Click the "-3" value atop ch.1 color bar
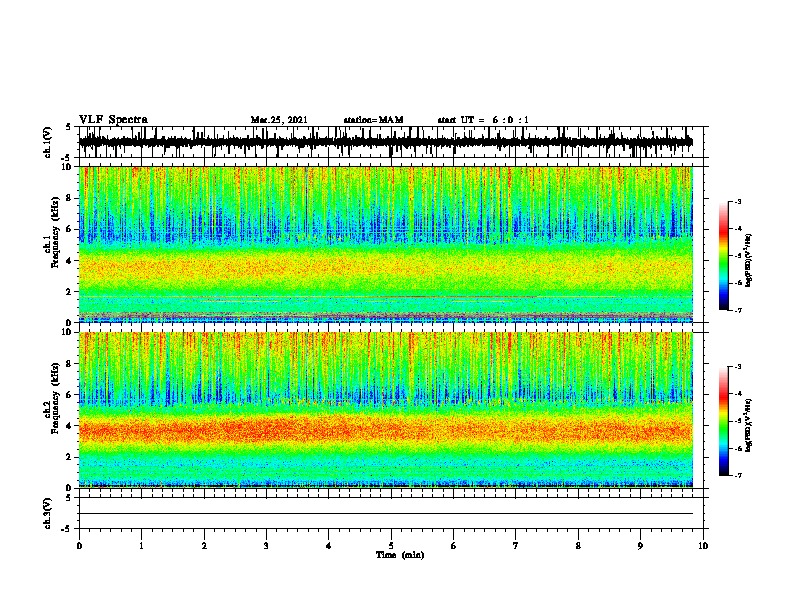This screenshot has width=792, height=612. (x=737, y=201)
